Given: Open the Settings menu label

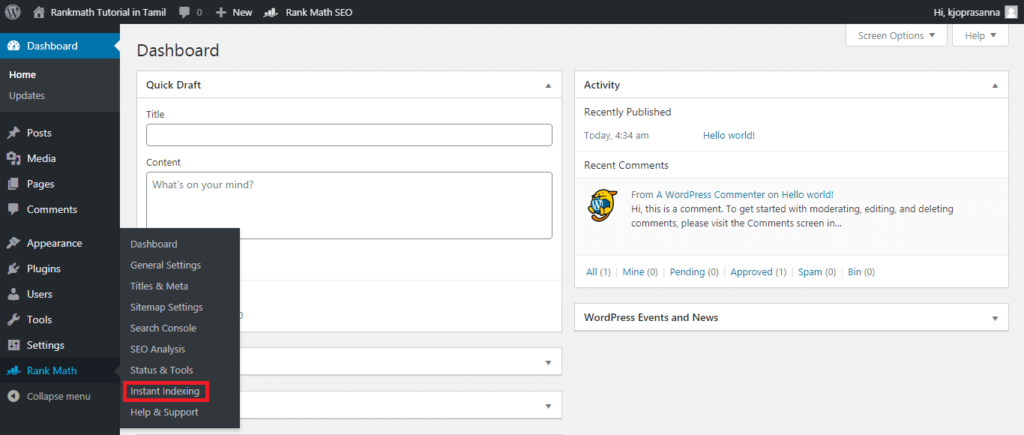Looking at the screenshot, I should [x=46, y=346].
